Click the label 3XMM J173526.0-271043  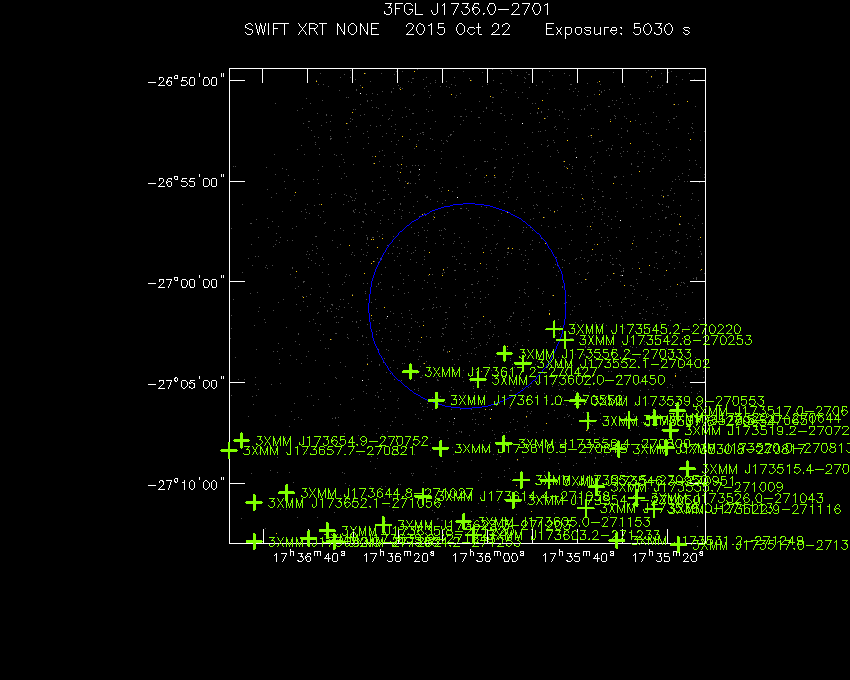click(737, 498)
